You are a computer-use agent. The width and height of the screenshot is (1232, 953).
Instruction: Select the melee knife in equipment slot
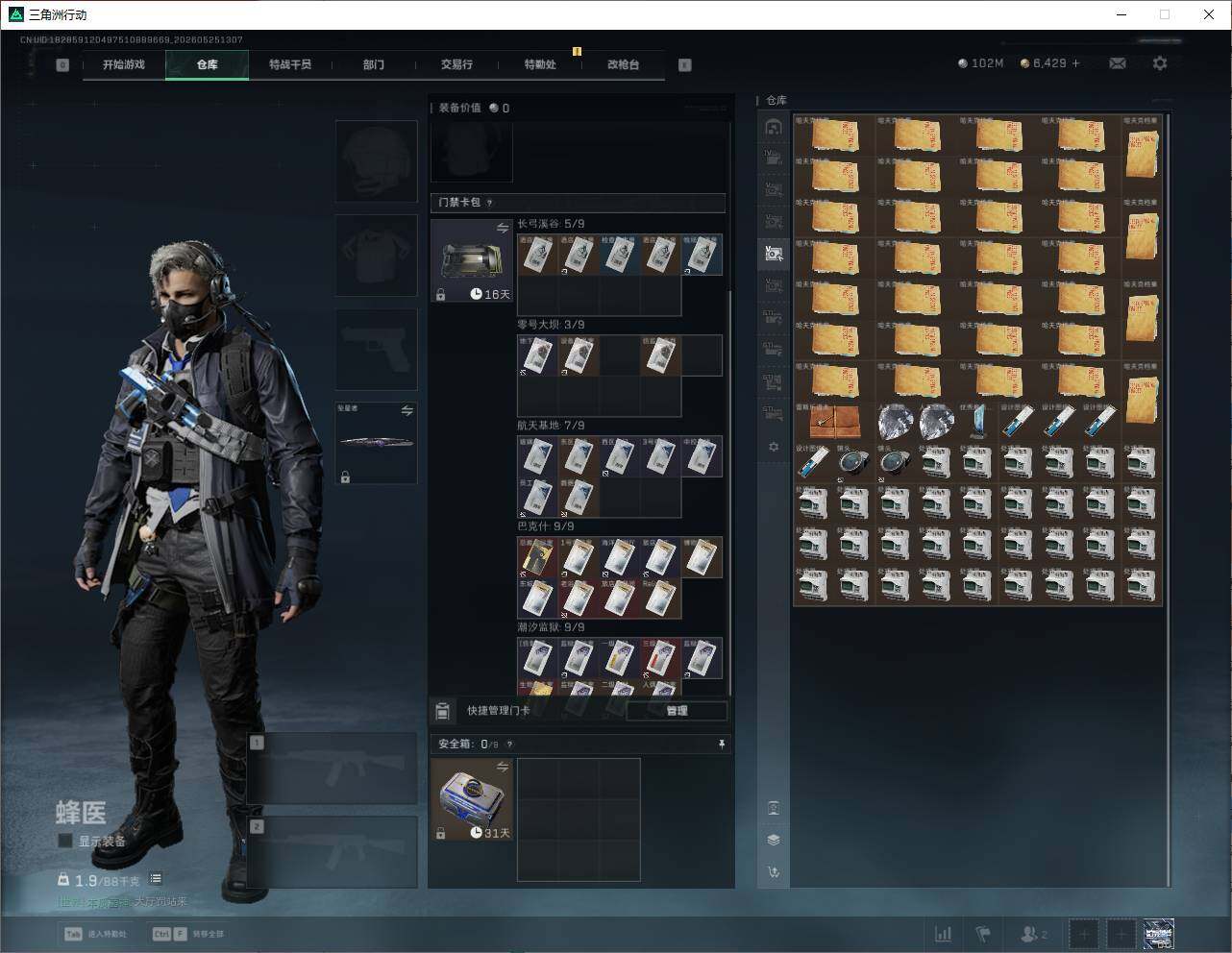pos(377,443)
